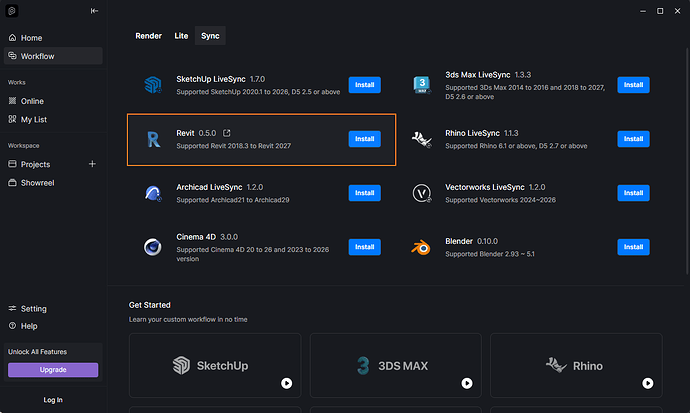Install Rhino LiveSync plugin
The height and width of the screenshot is (413, 690).
point(633,139)
